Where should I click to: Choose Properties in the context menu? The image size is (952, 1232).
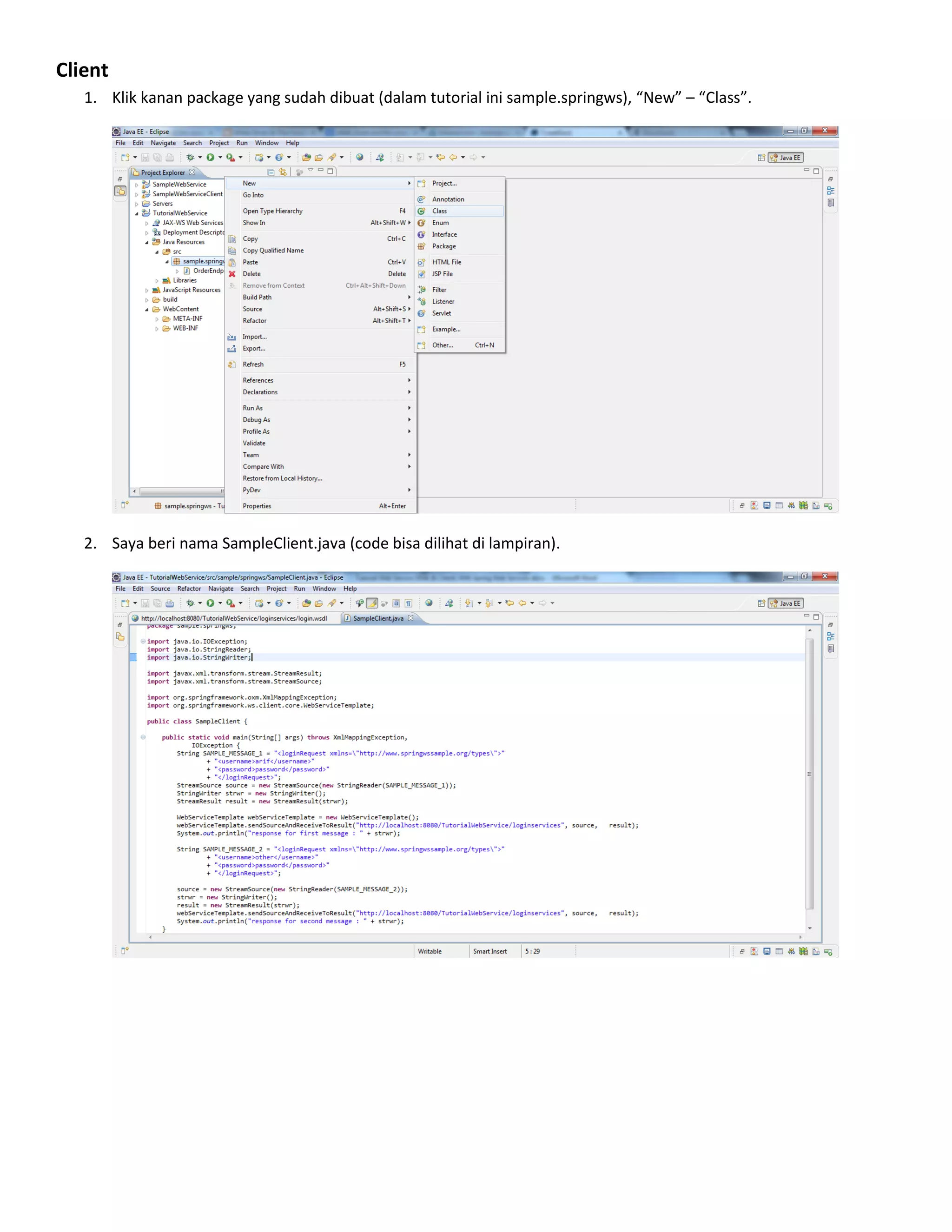[x=320, y=506]
